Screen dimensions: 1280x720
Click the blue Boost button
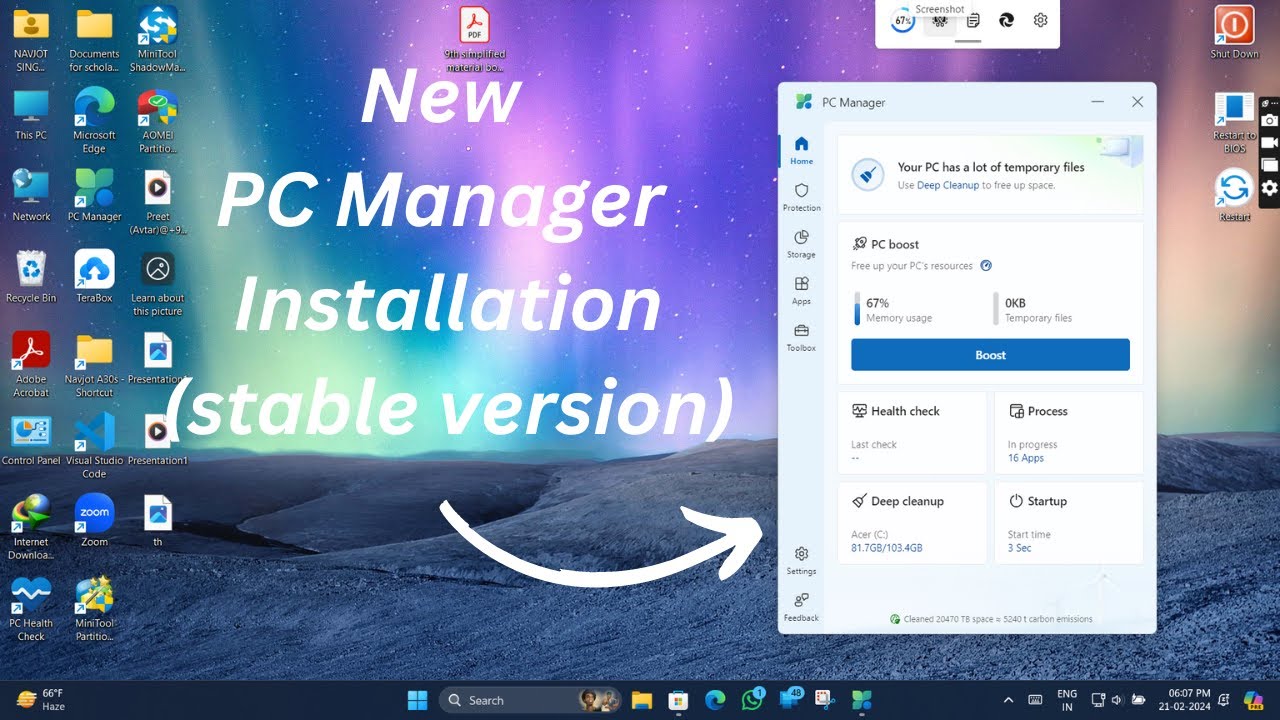point(990,355)
